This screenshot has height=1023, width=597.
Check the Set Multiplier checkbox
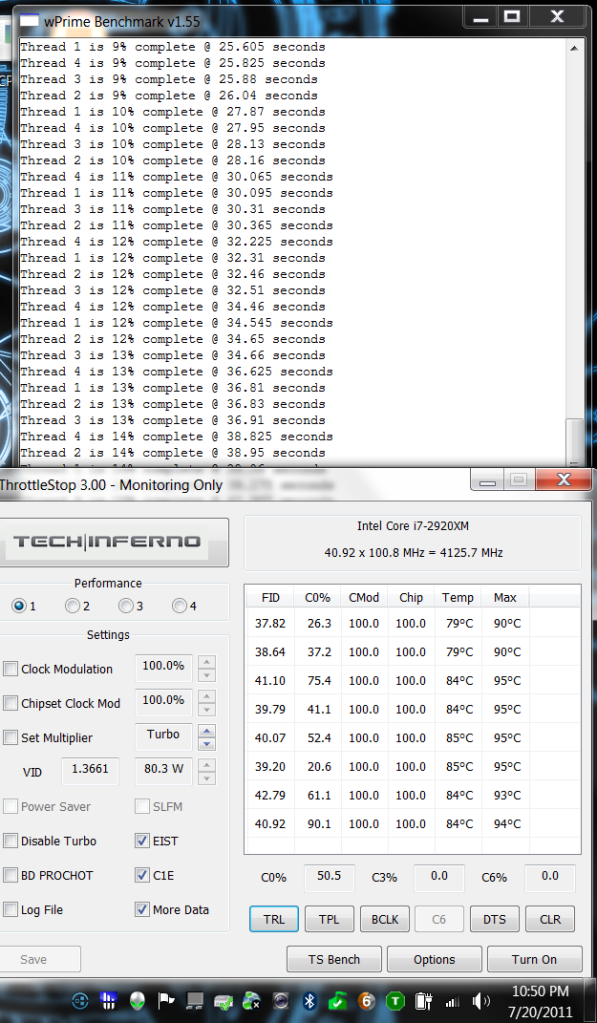[10, 738]
